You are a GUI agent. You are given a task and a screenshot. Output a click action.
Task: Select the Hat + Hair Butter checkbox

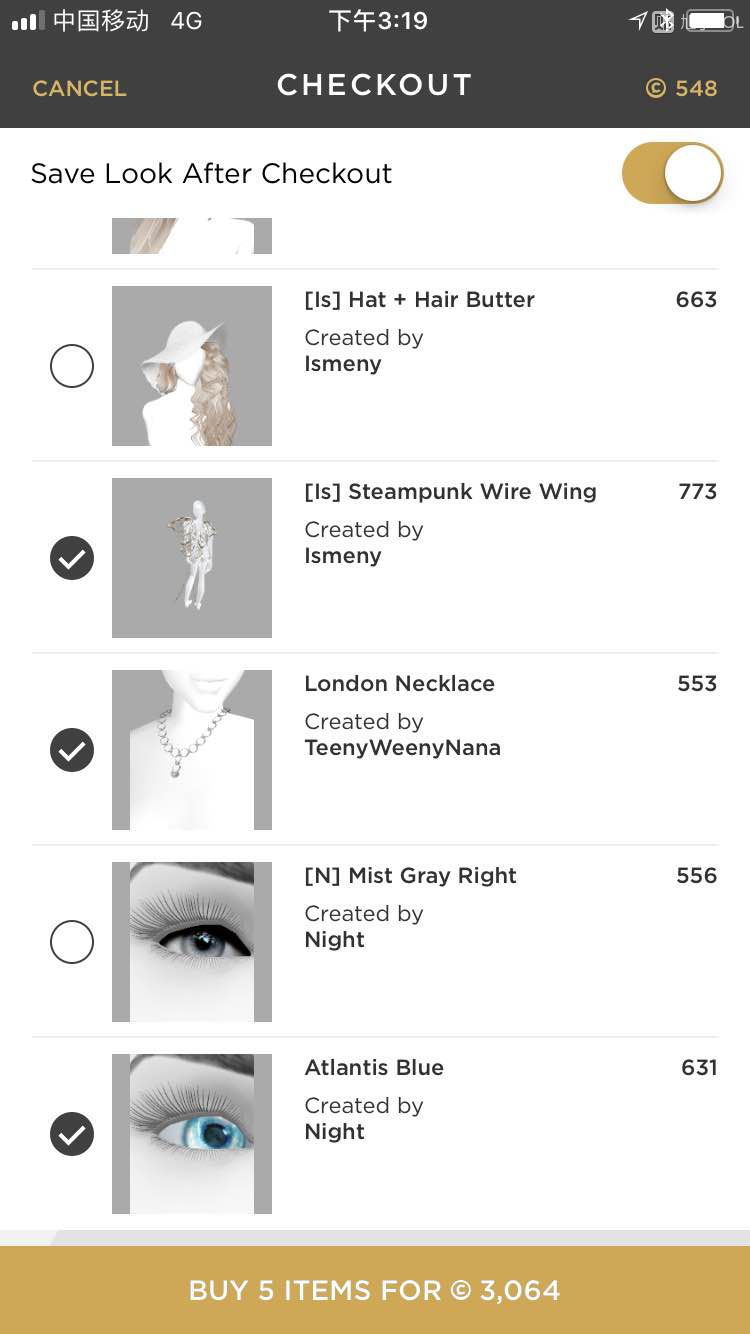[72, 366]
